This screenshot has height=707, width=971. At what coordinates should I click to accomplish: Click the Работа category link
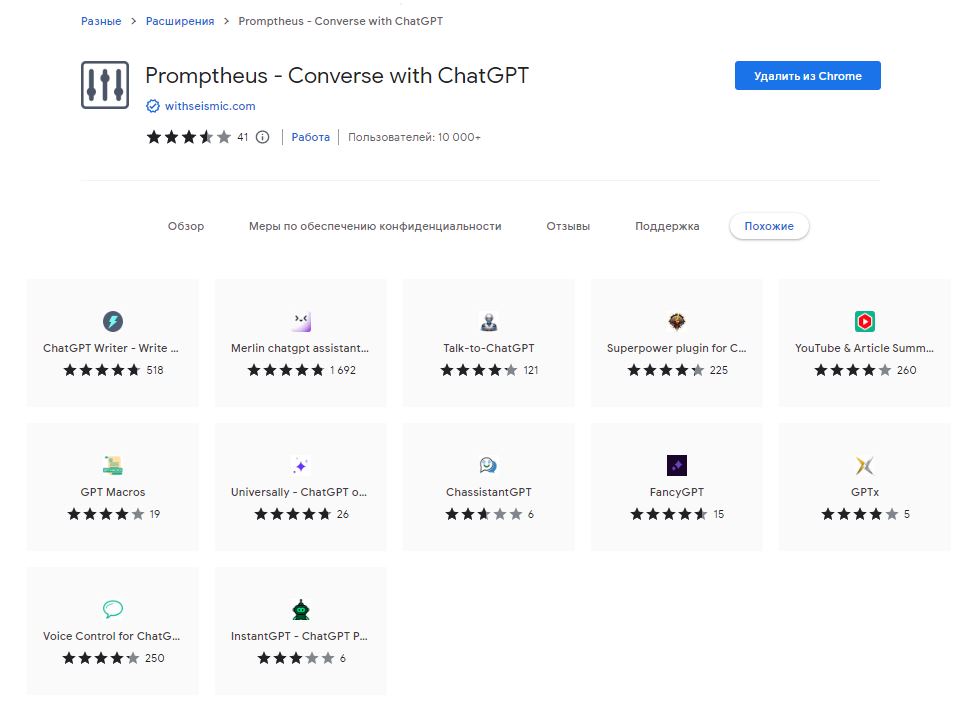click(x=310, y=137)
